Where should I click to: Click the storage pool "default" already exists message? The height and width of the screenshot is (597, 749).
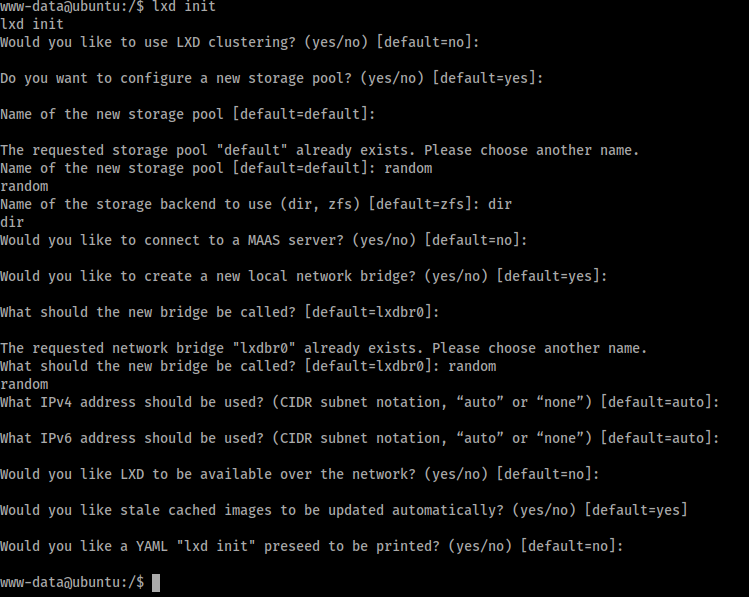[x=320, y=150]
